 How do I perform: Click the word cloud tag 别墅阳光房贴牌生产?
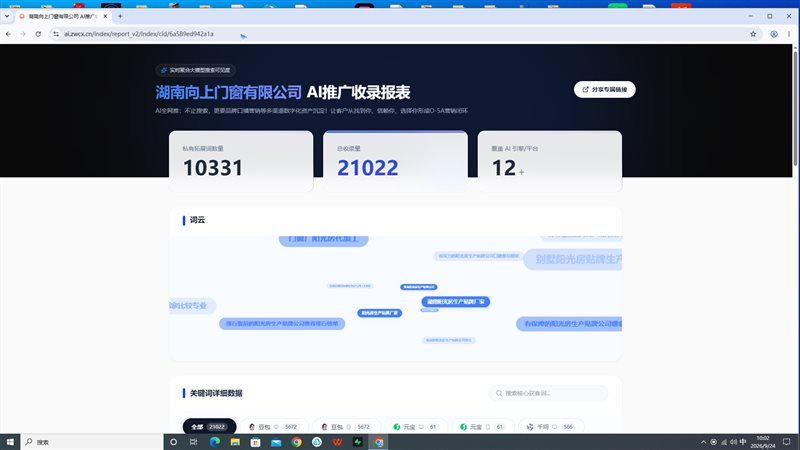[573, 259]
